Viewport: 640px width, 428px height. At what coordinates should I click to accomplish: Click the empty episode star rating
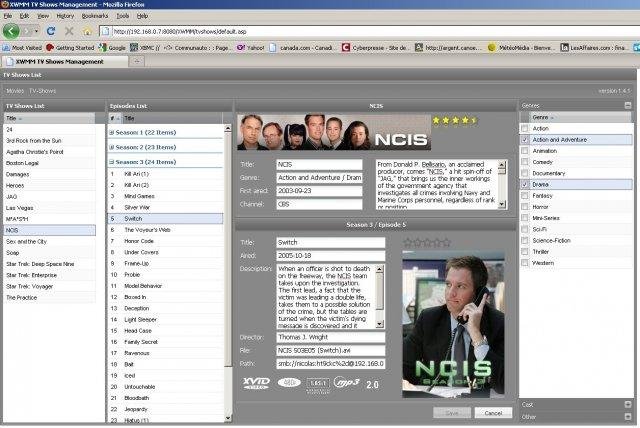point(427,243)
